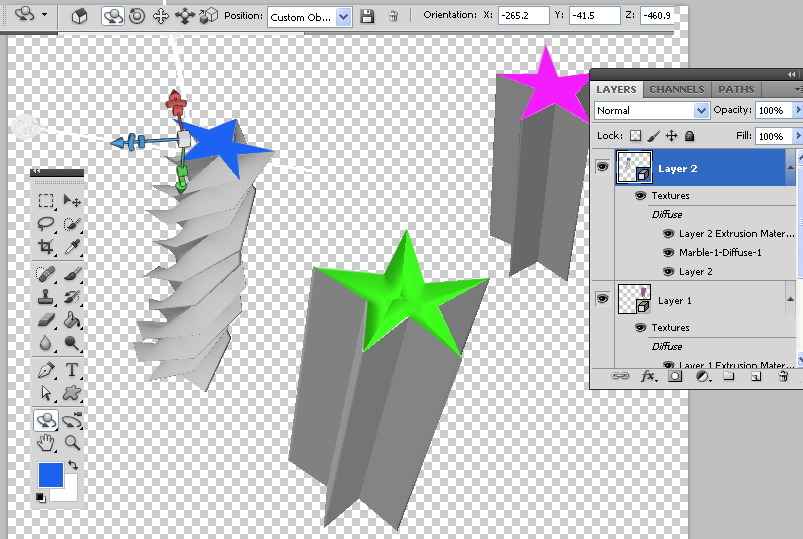The image size is (803, 539).
Task: Select the Zoom tool in toolbox
Action: click(72, 442)
